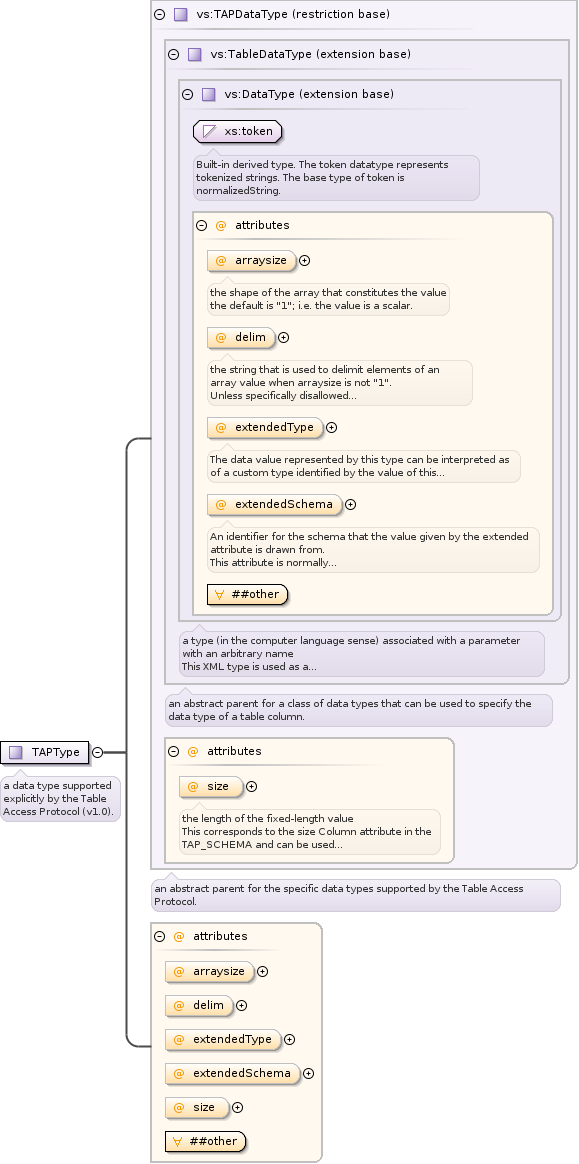Expand the delim attribute in DataType
579x1164 pixels.
[x=283, y=338]
